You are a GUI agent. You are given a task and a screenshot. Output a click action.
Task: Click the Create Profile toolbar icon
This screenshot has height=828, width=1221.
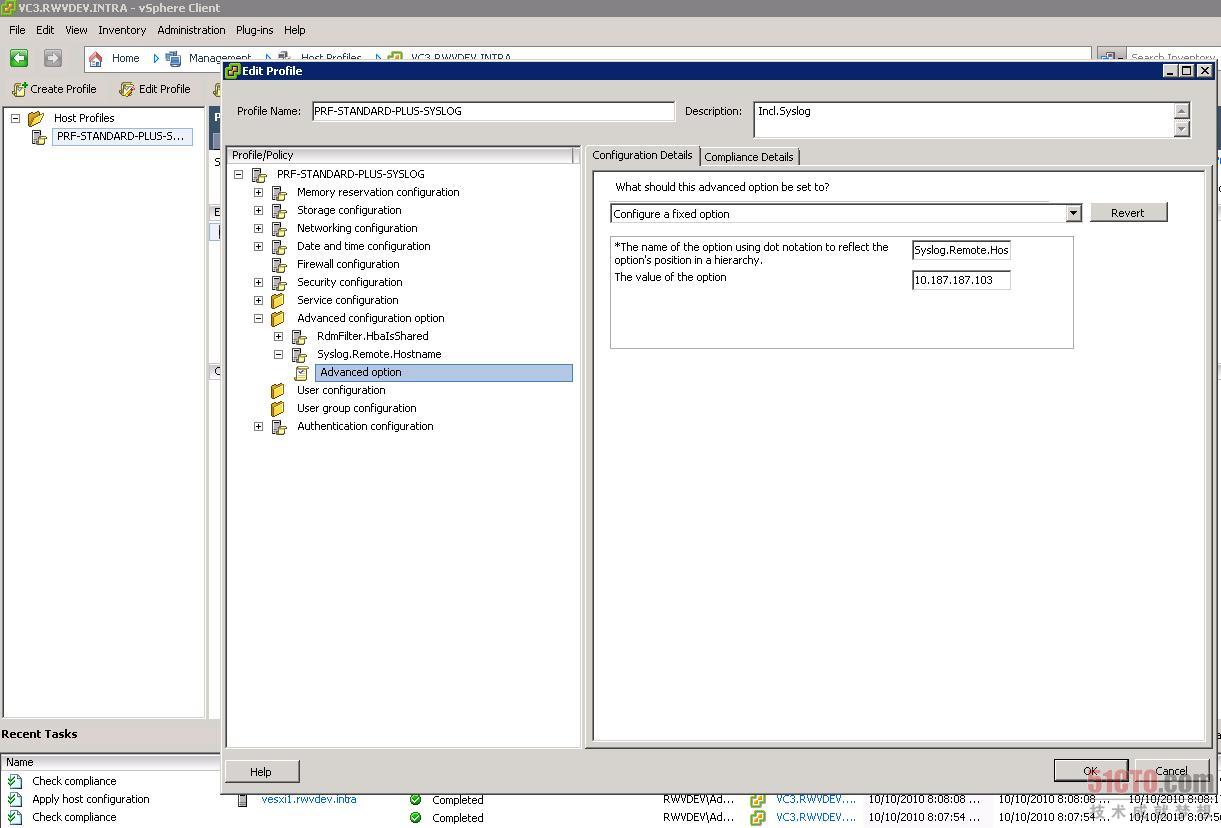(x=19, y=89)
